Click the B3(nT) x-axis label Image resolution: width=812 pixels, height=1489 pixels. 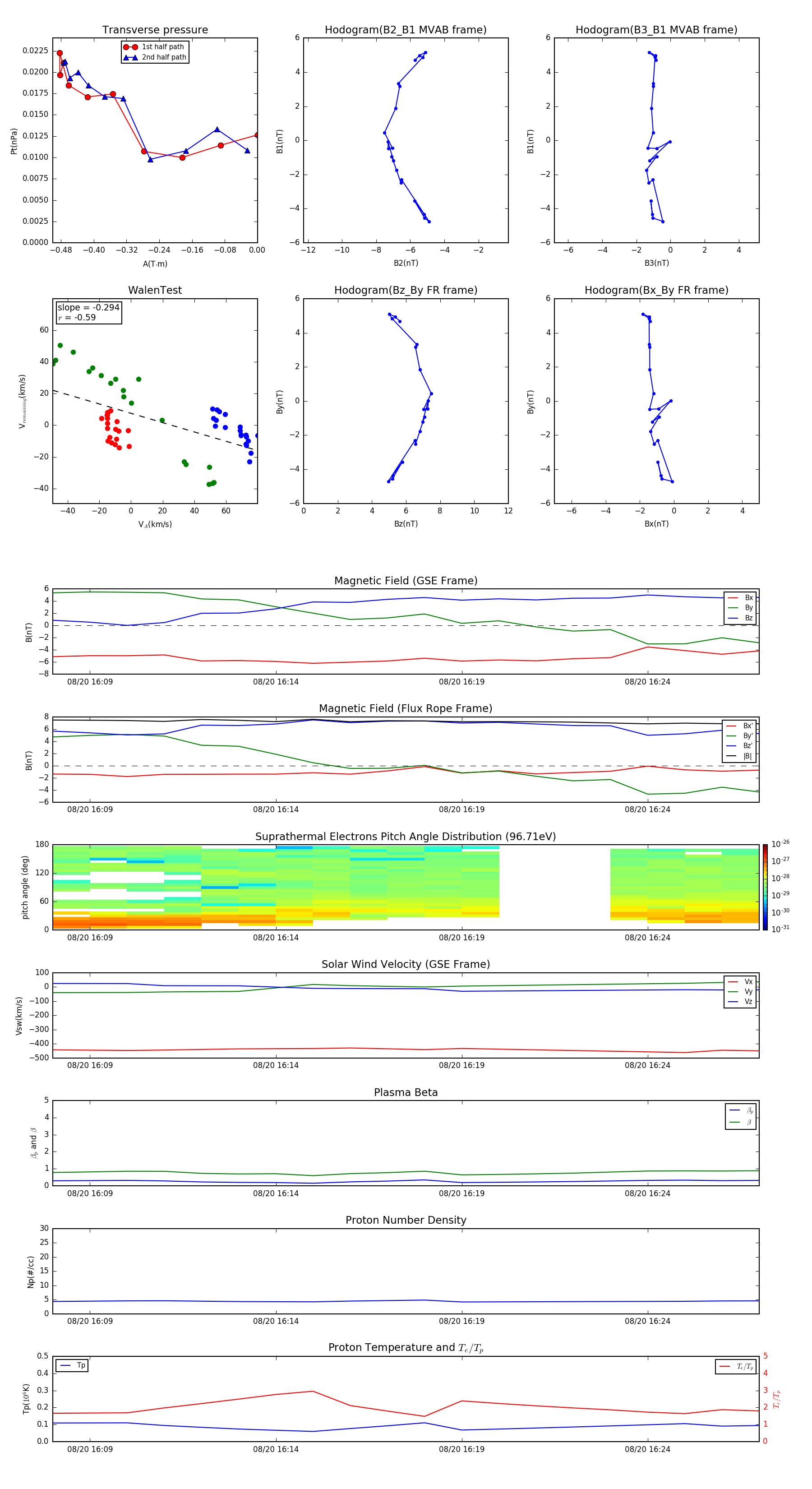[656, 263]
